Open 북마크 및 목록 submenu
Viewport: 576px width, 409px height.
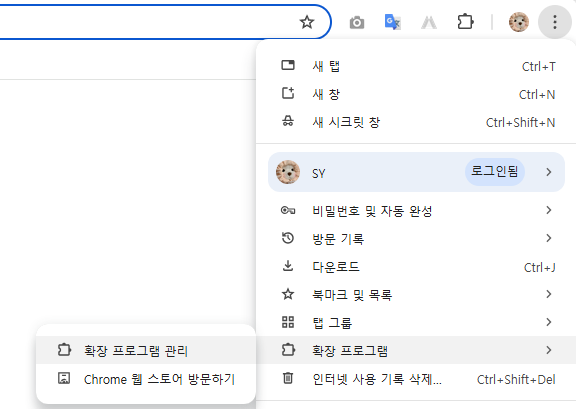pos(416,294)
